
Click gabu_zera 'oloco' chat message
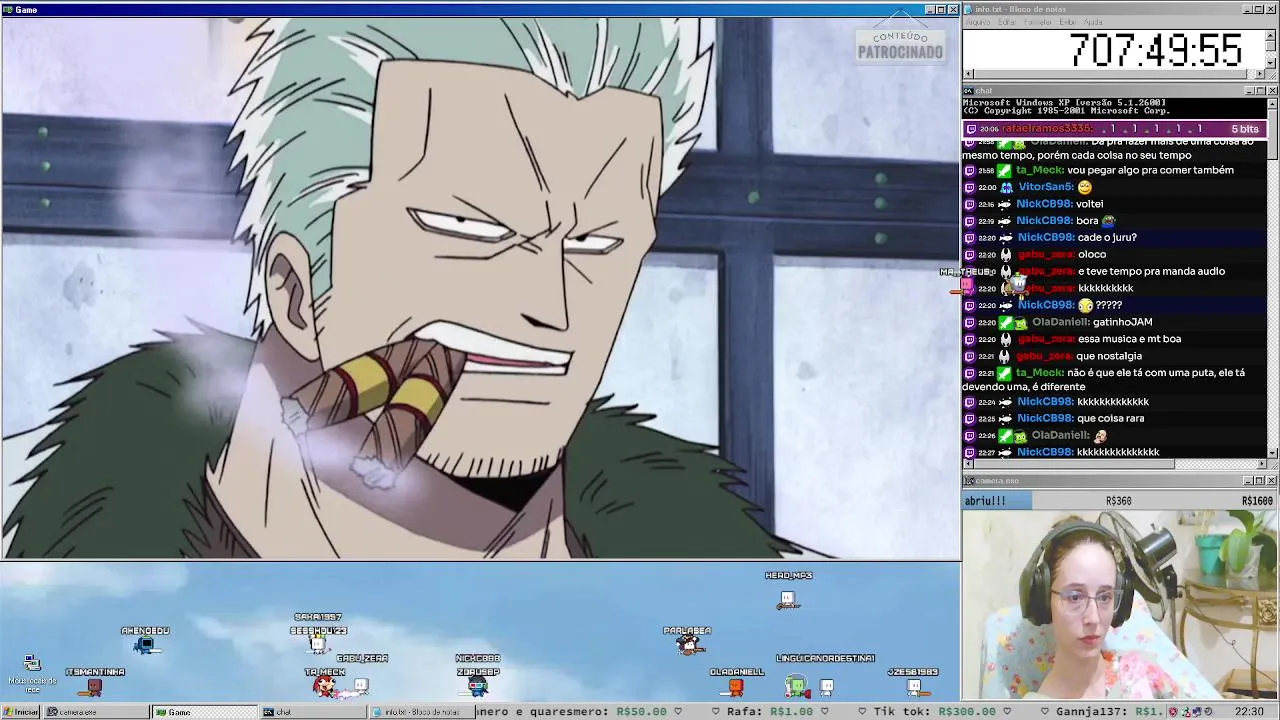pyautogui.click(x=1092, y=255)
